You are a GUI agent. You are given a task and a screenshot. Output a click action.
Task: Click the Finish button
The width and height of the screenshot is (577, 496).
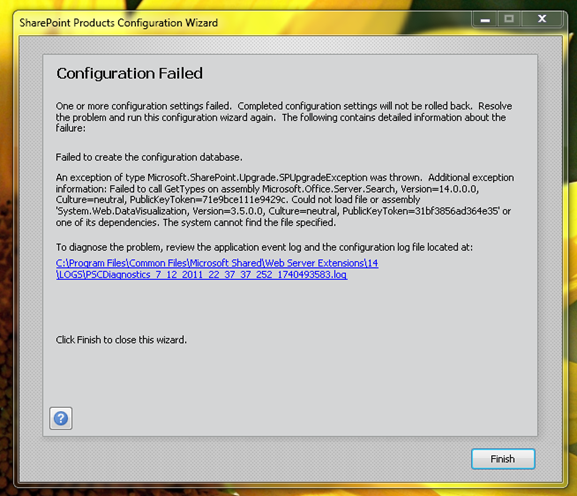(x=503, y=459)
